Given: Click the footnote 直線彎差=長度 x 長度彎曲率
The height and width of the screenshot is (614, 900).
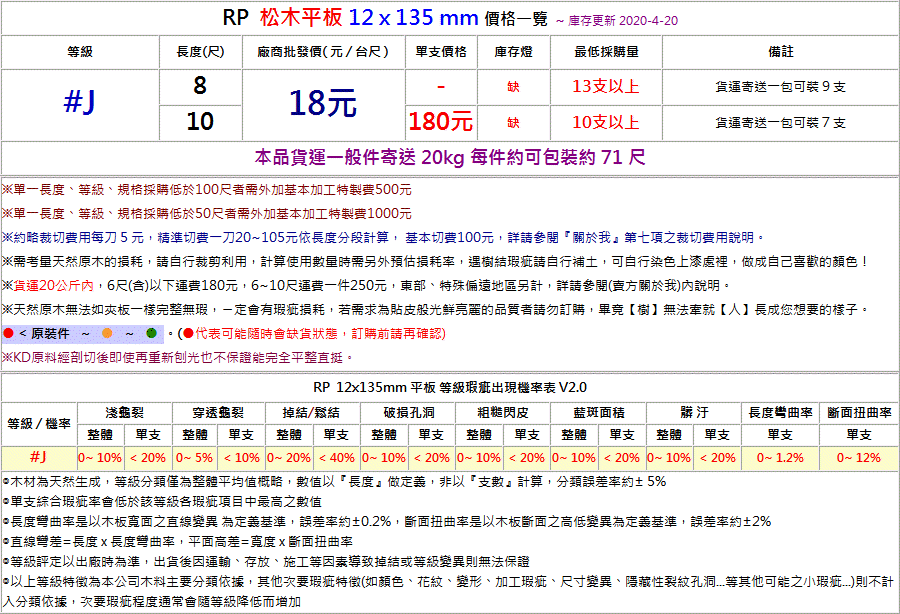Looking at the screenshot, I should [178, 542].
